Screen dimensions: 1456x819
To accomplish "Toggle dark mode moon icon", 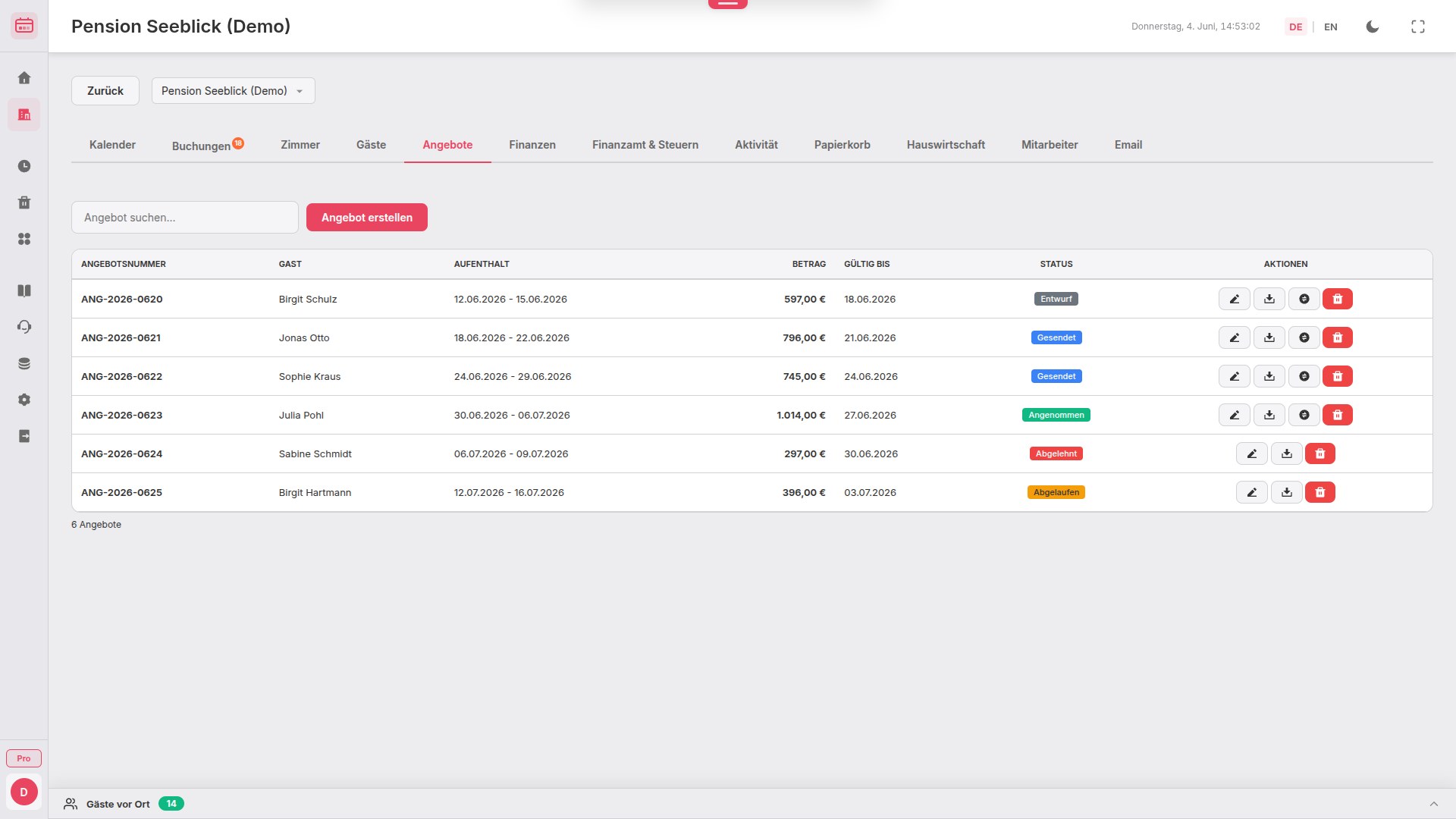I will (1373, 27).
